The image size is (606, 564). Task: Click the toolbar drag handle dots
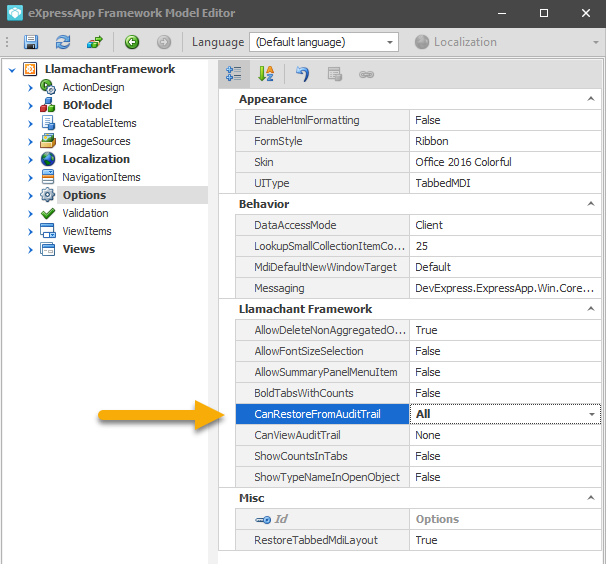click(7, 42)
